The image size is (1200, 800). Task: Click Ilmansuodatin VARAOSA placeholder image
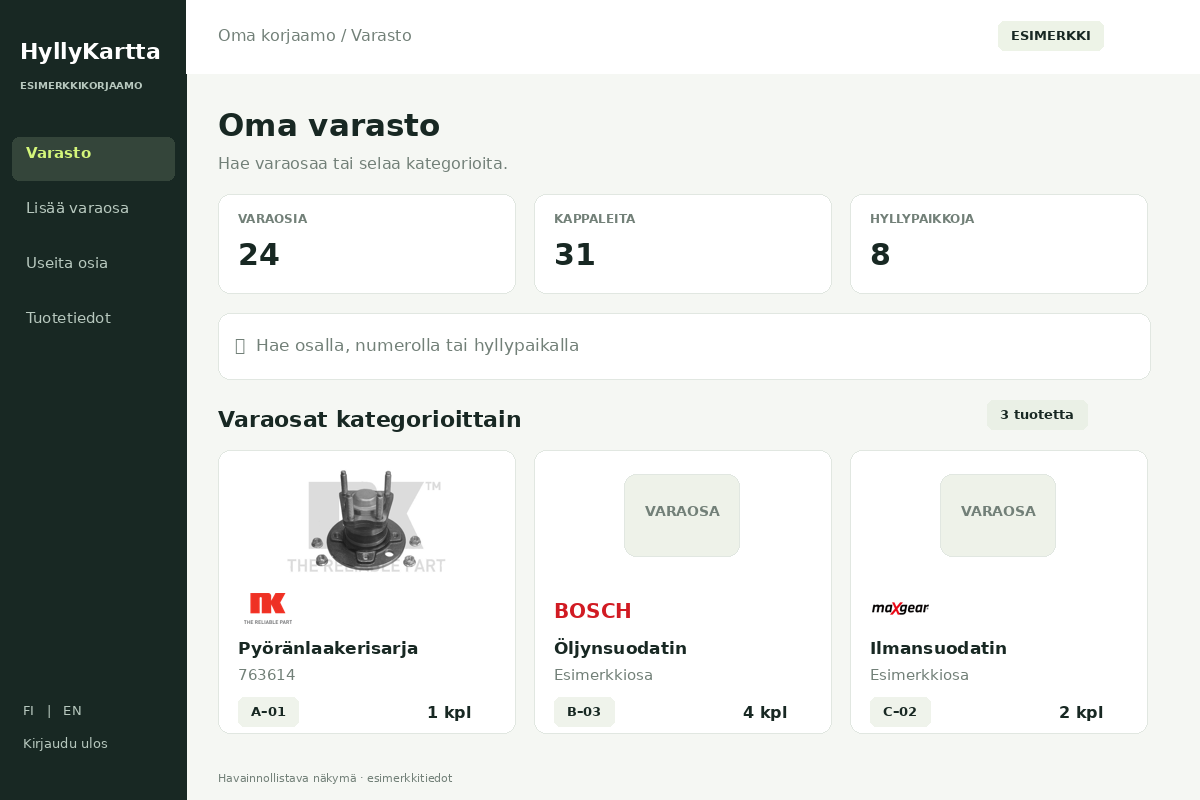tap(998, 515)
